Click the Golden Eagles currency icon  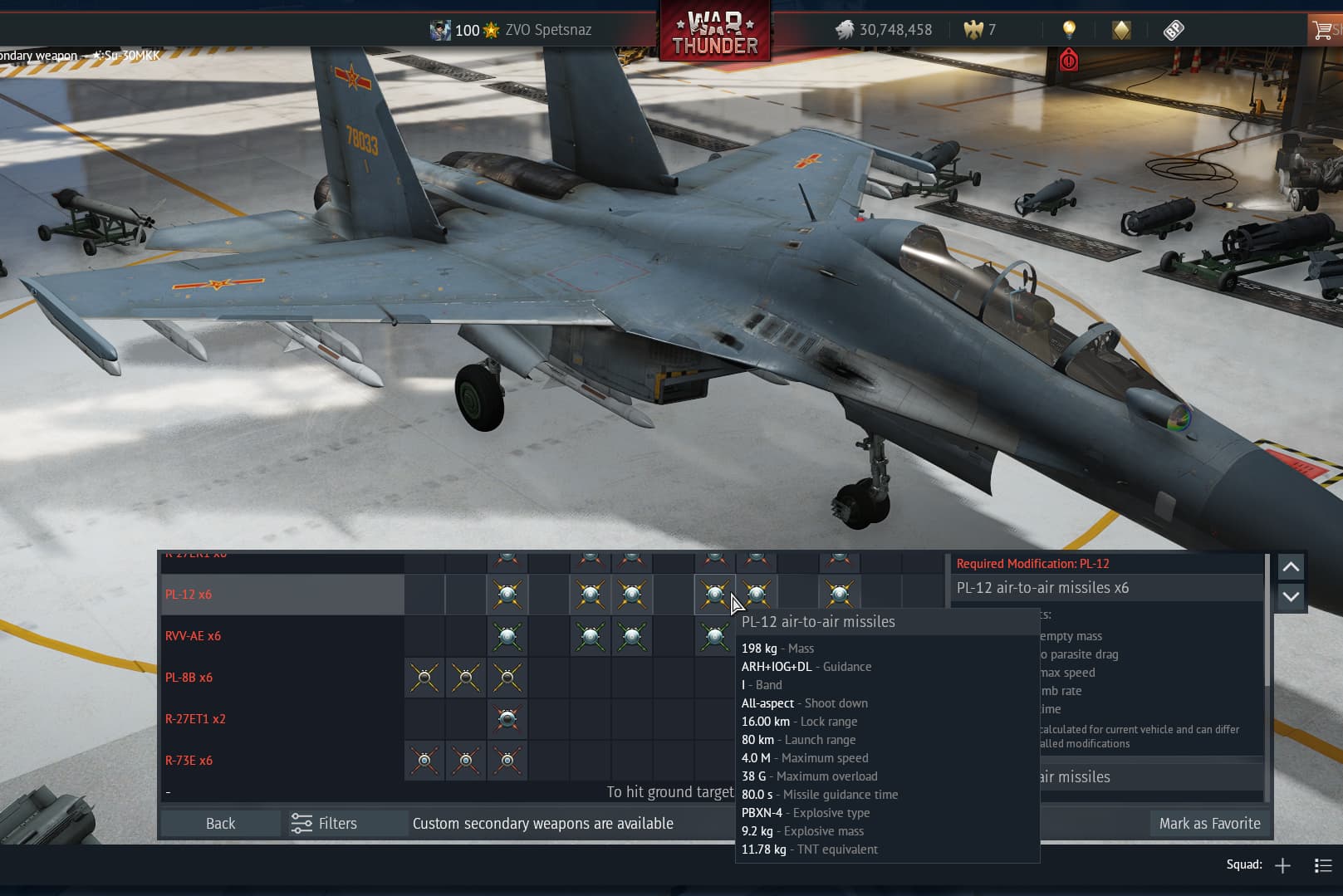coord(973,30)
